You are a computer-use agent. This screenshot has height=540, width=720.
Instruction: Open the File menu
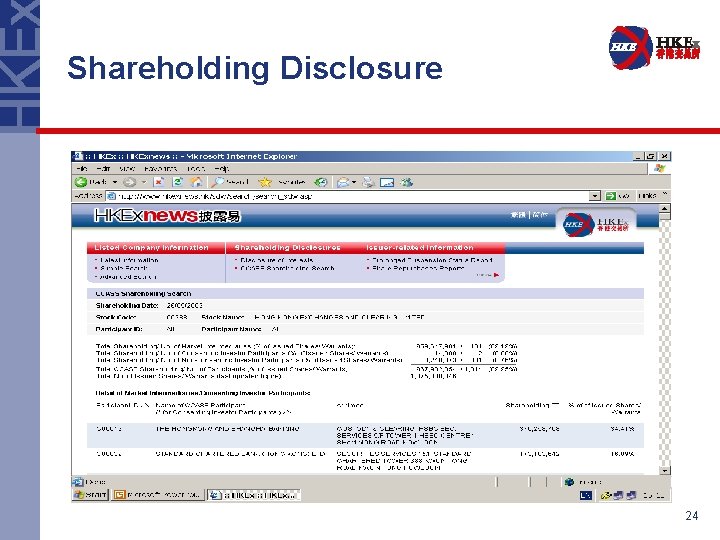(x=82, y=169)
